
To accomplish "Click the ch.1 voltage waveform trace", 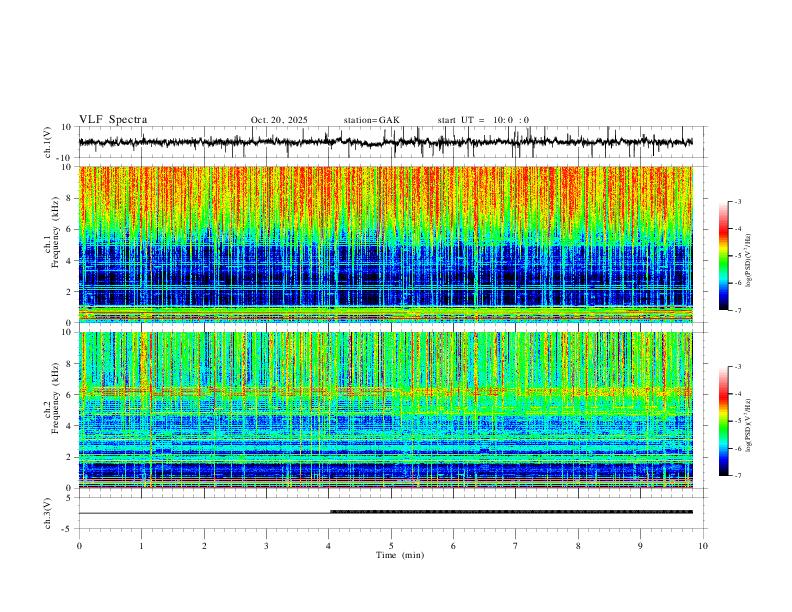I will 385,142.
